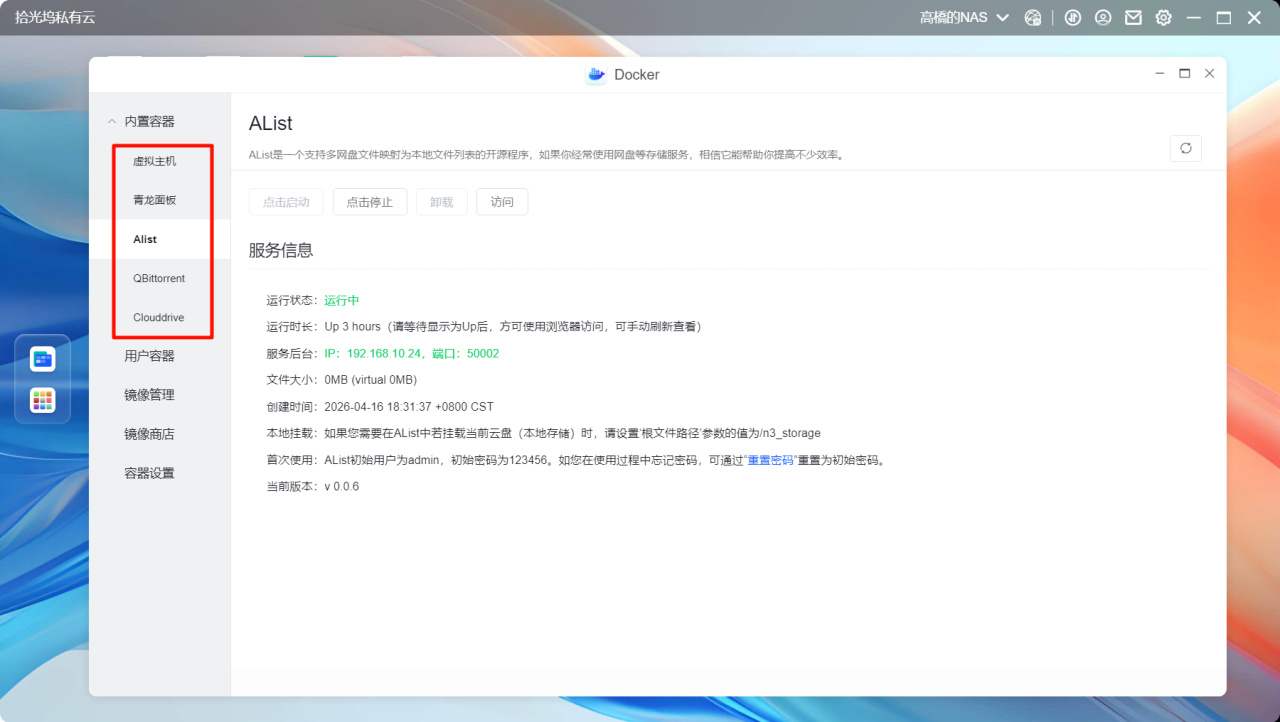This screenshot has width=1280, height=722.
Task: Open the QBittorrent container page
Action: point(159,278)
